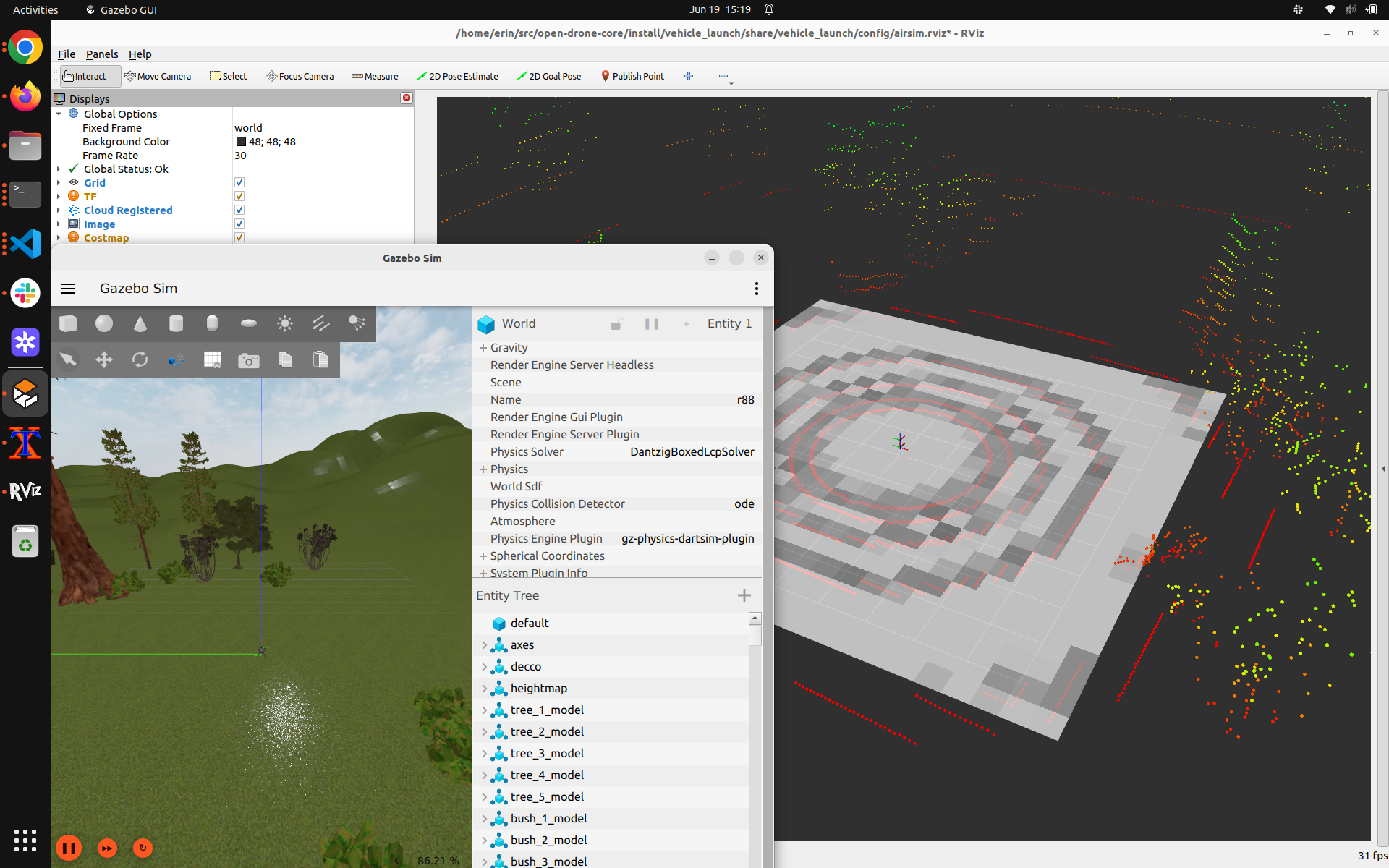This screenshot has width=1389, height=868.
Task: Choose the 2D Pose Estimate tool
Action: 457,76
